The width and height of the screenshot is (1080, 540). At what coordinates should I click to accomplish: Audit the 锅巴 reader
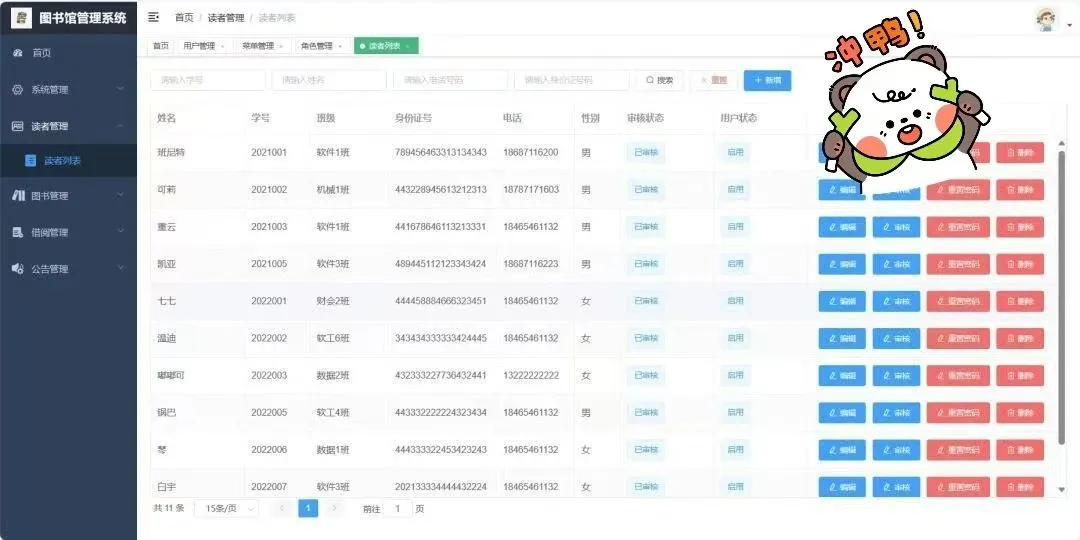pos(896,413)
